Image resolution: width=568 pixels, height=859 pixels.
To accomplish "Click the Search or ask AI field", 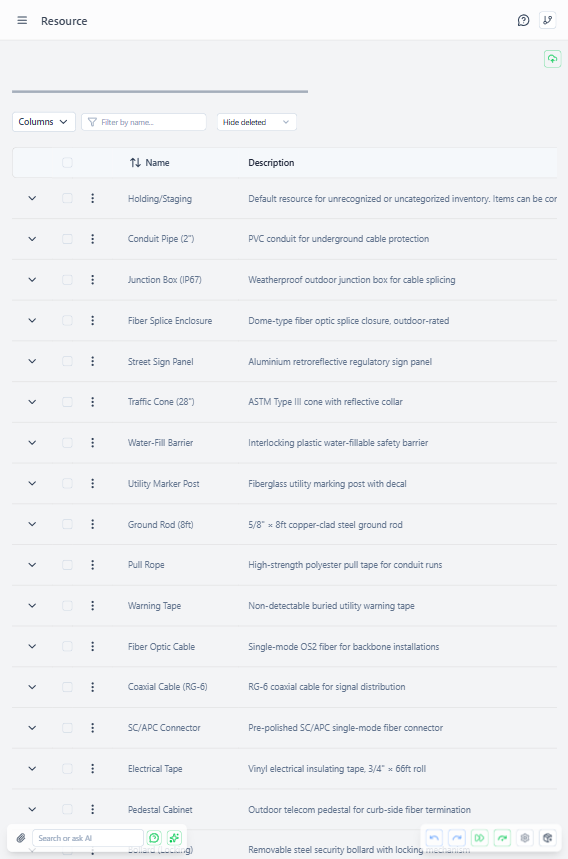I will coord(88,838).
